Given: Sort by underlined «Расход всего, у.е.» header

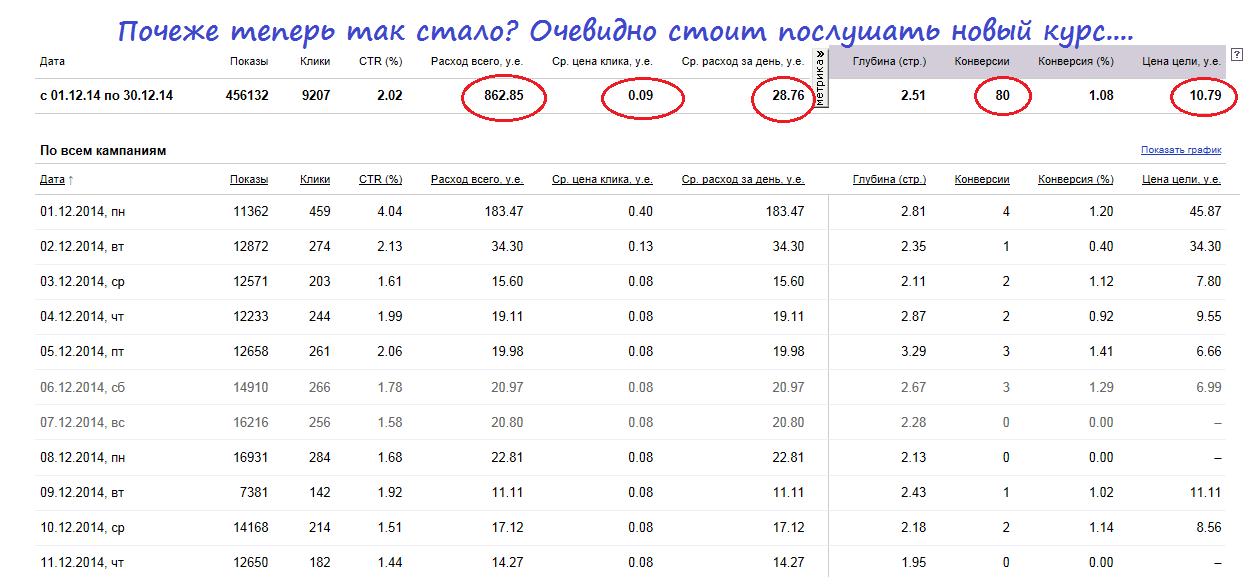Looking at the screenshot, I should (x=477, y=180).
